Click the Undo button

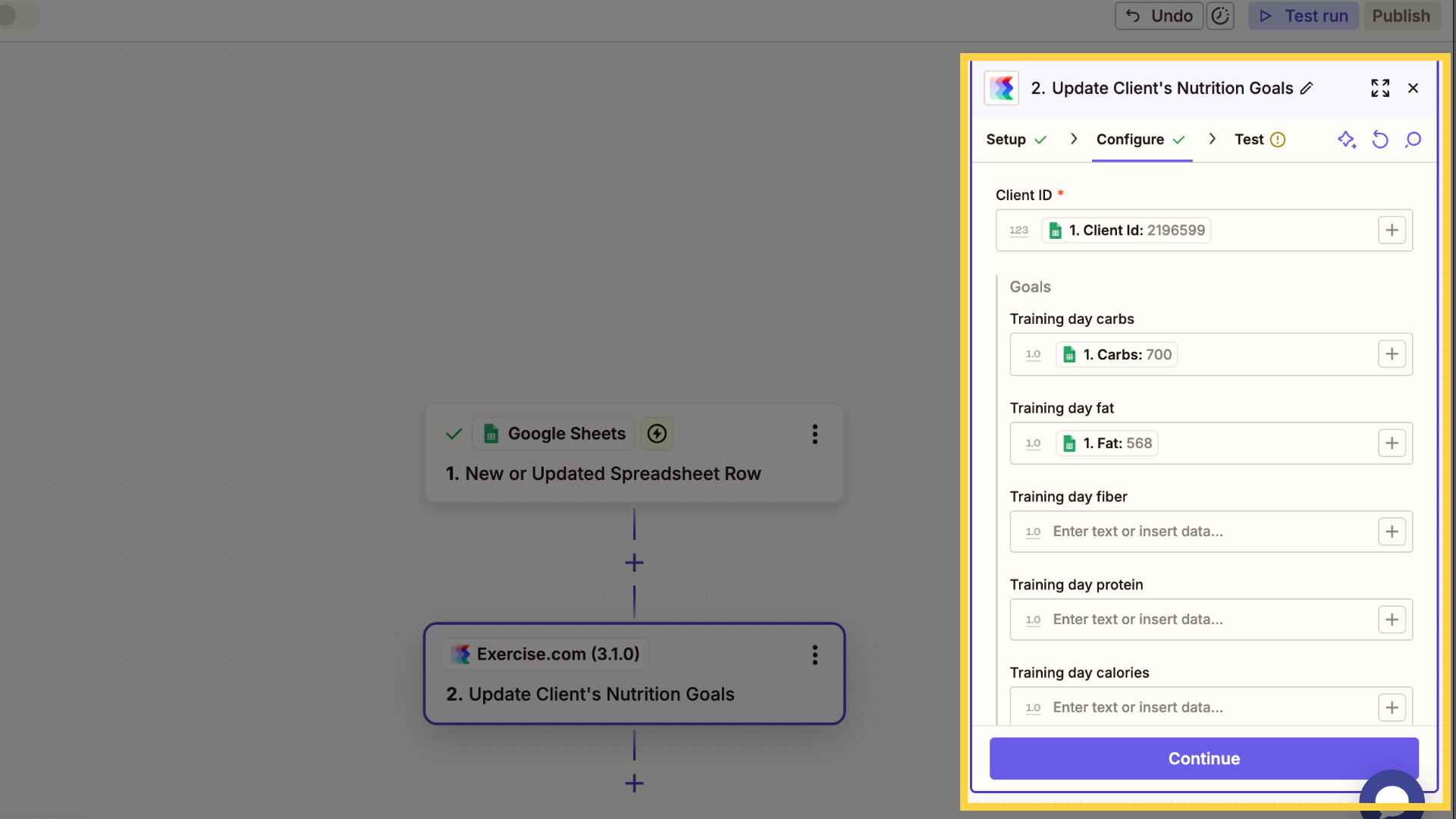pyautogui.click(x=1159, y=16)
